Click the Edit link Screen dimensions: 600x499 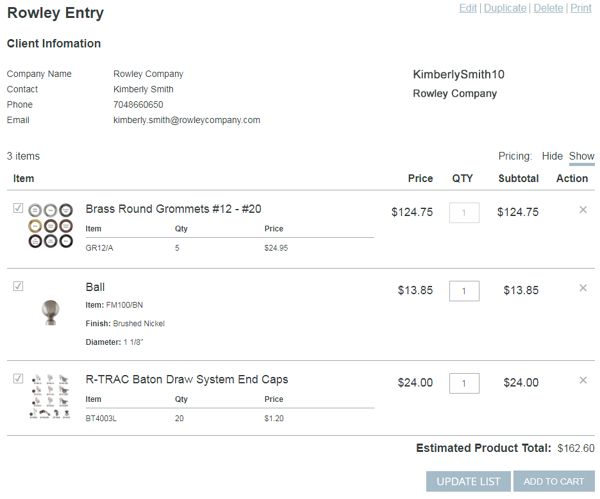coord(468,8)
